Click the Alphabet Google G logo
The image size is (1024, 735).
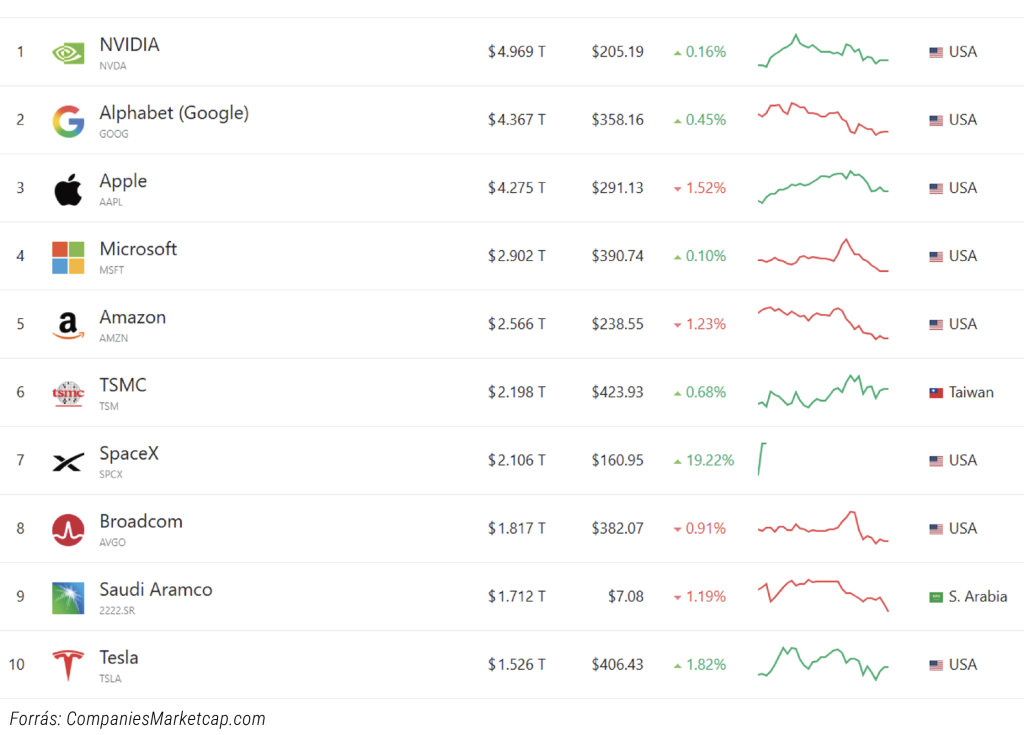point(68,121)
